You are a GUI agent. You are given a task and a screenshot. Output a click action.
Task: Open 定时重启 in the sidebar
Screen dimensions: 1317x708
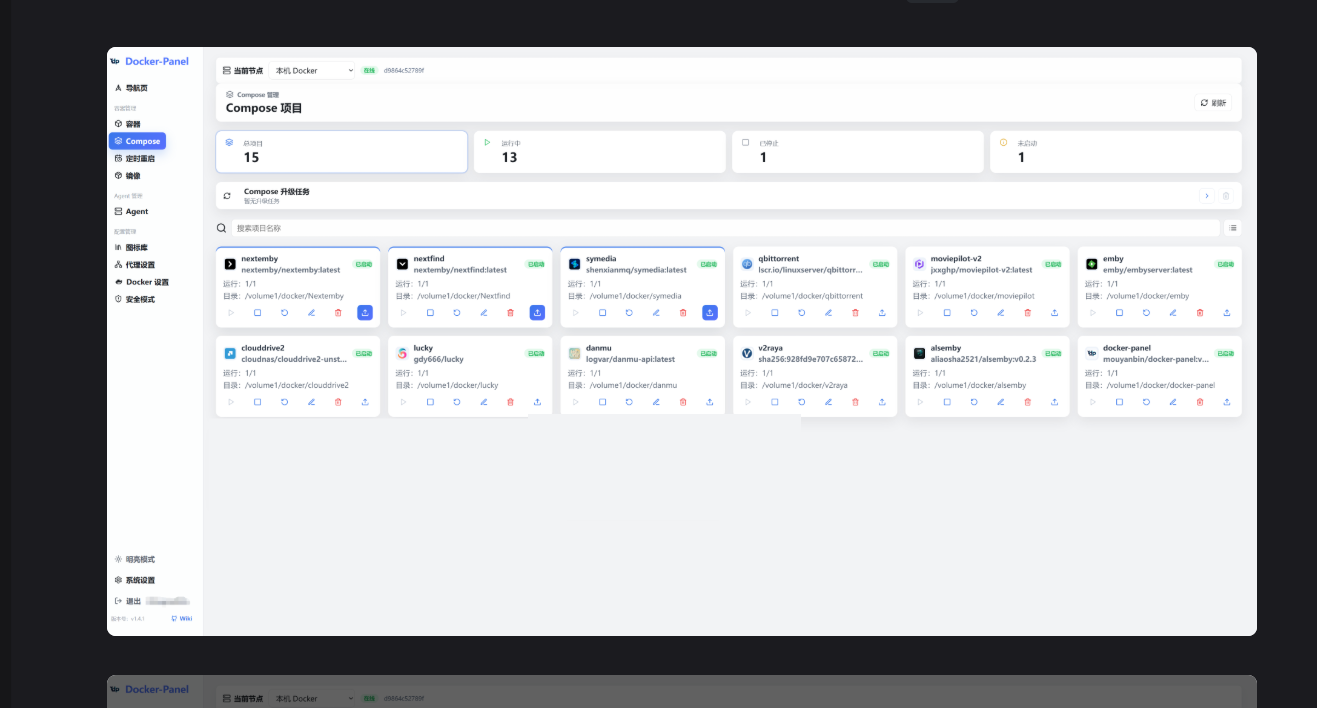134,158
